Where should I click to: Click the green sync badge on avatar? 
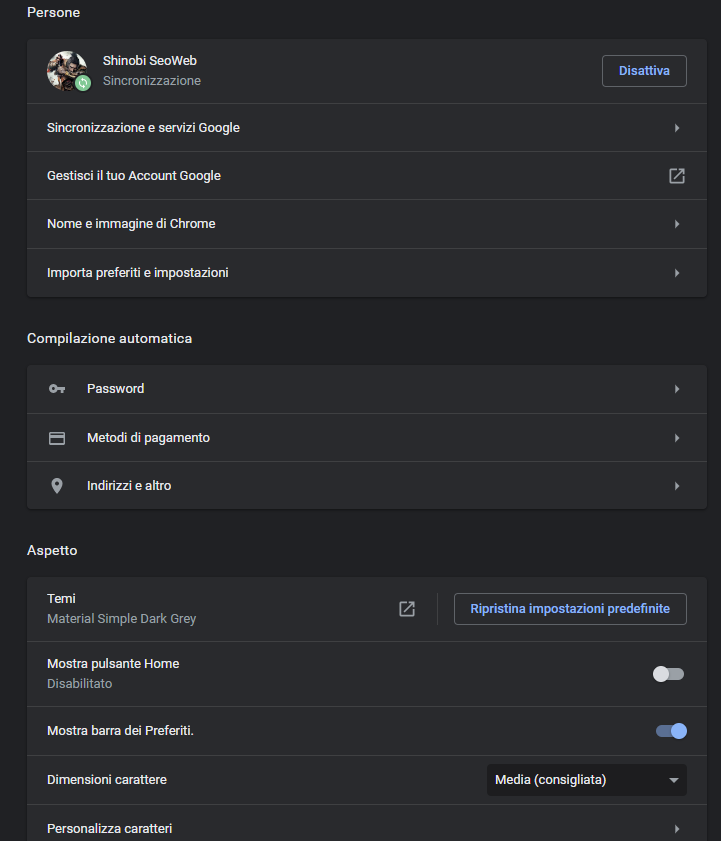point(84,84)
